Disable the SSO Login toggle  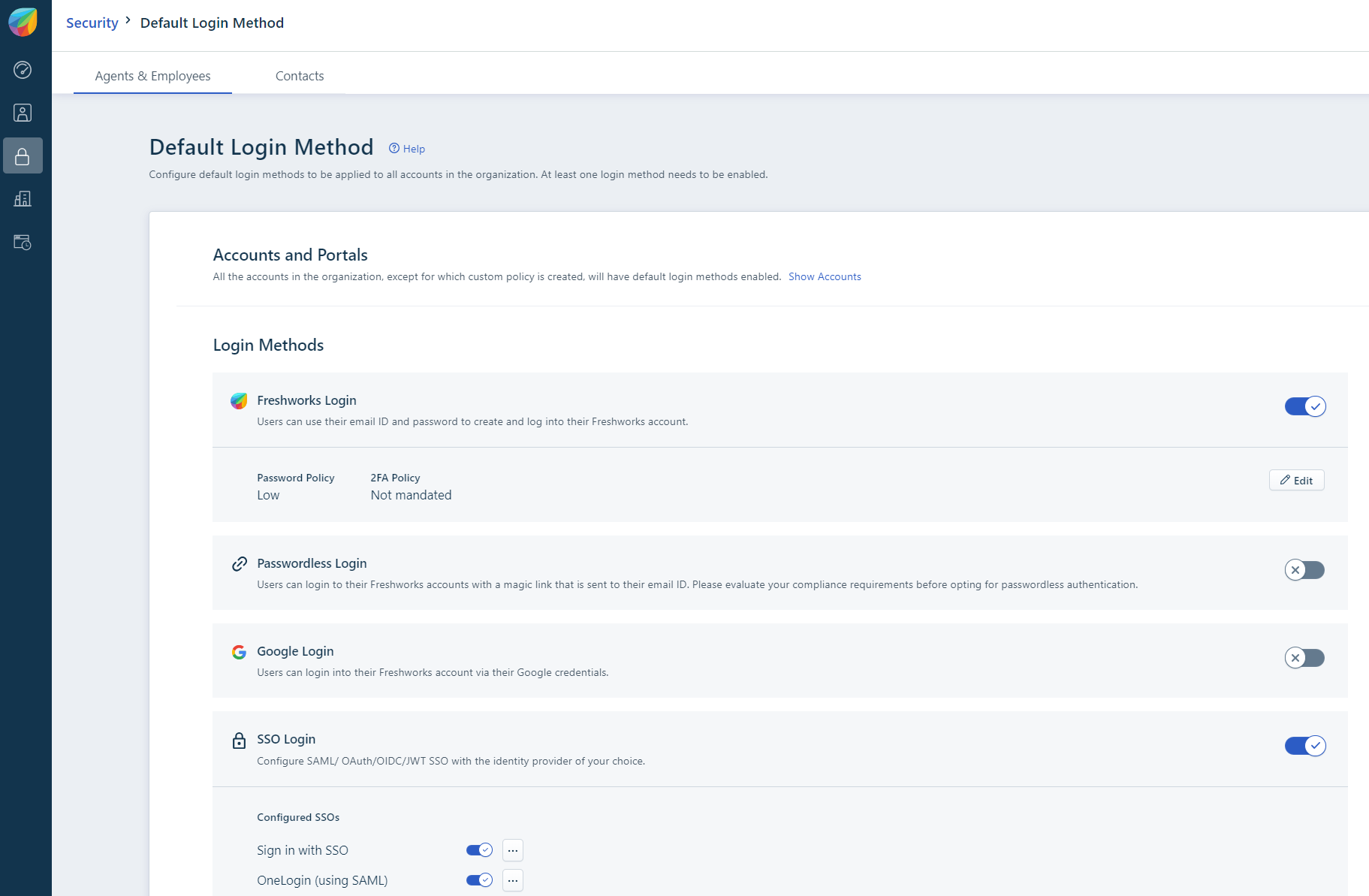tap(1305, 746)
